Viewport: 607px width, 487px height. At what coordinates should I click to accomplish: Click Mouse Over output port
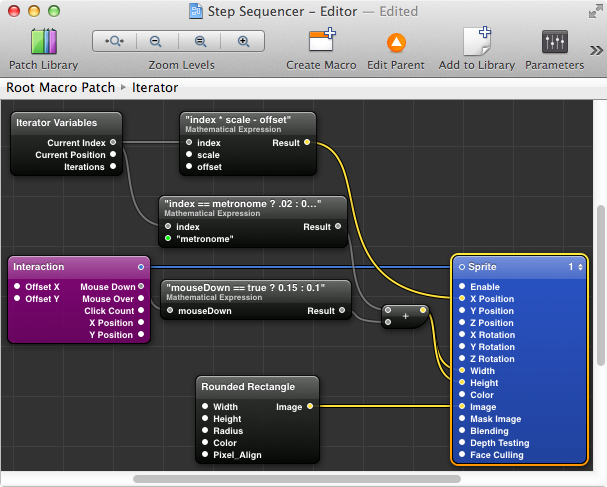pyautogui.click(x=141, y=298)
